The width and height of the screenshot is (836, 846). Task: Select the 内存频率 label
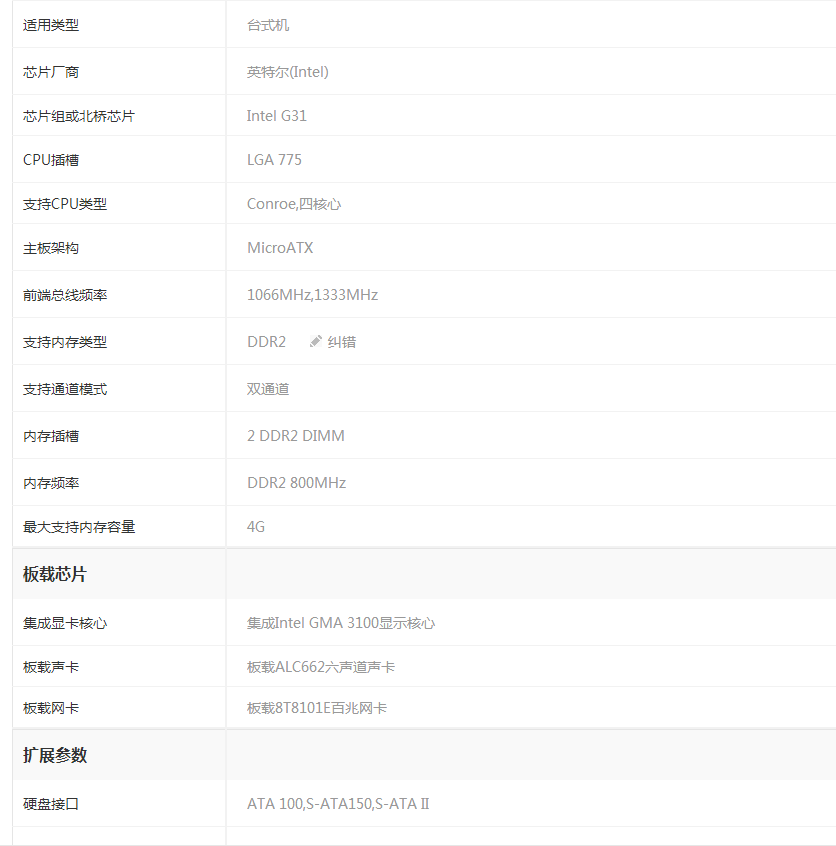pyautogui.click(x=51, y=483)
